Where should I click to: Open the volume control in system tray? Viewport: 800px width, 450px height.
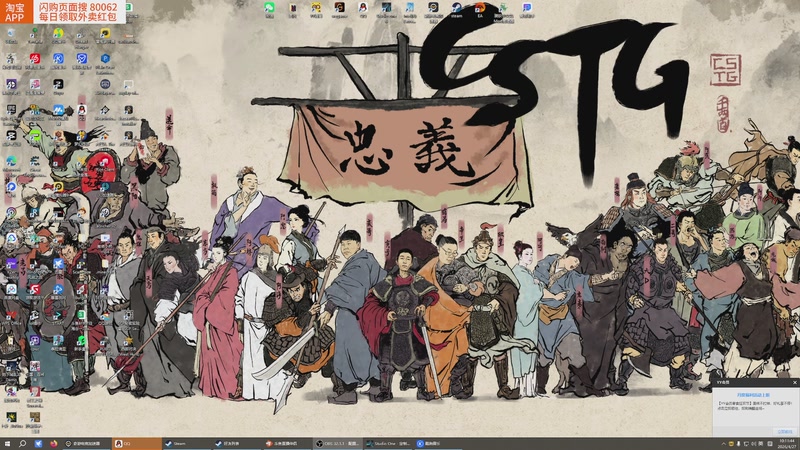click(754, 444)
